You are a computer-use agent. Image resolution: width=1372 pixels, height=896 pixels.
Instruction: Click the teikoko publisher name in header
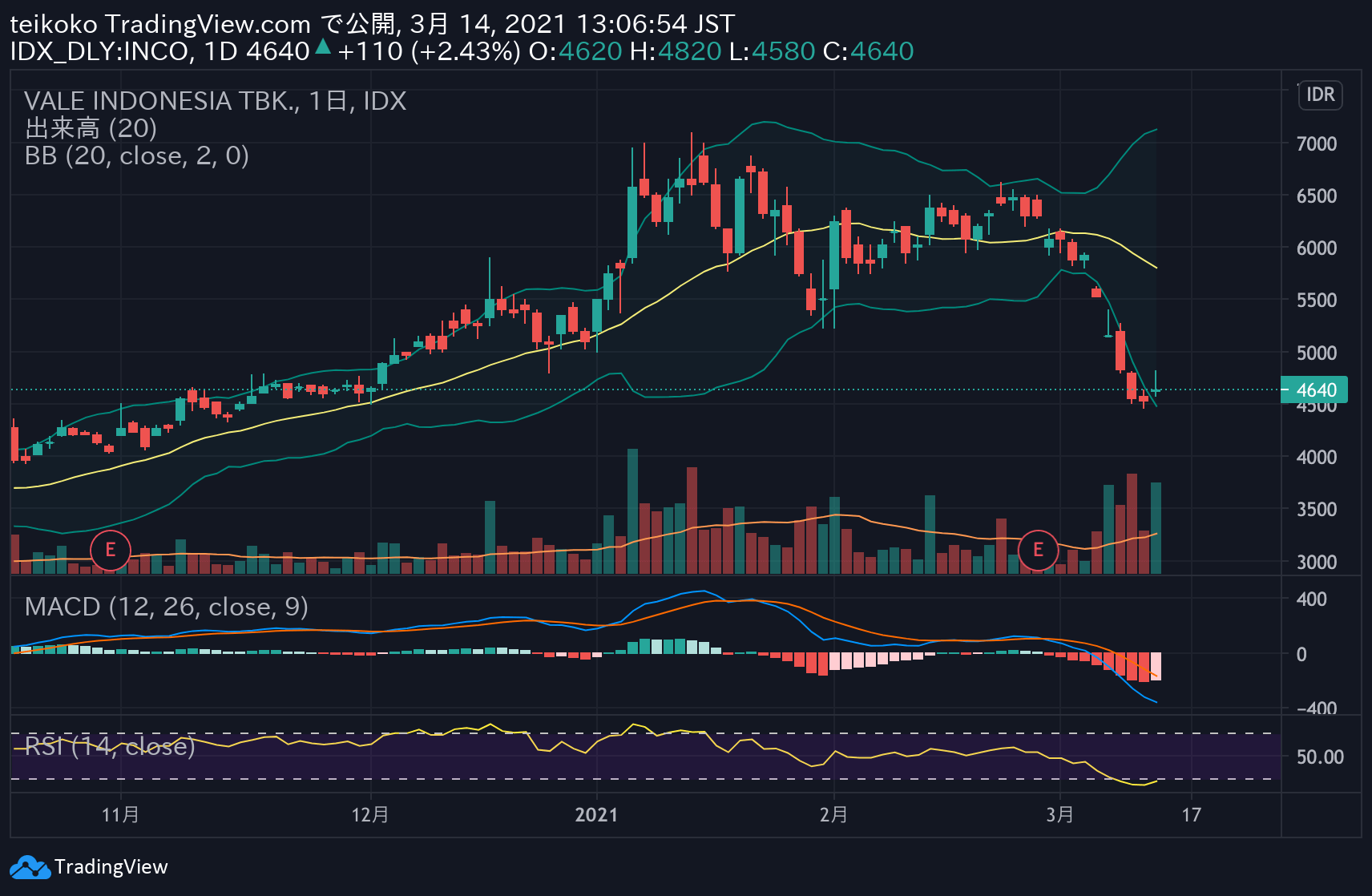(54, 25)
